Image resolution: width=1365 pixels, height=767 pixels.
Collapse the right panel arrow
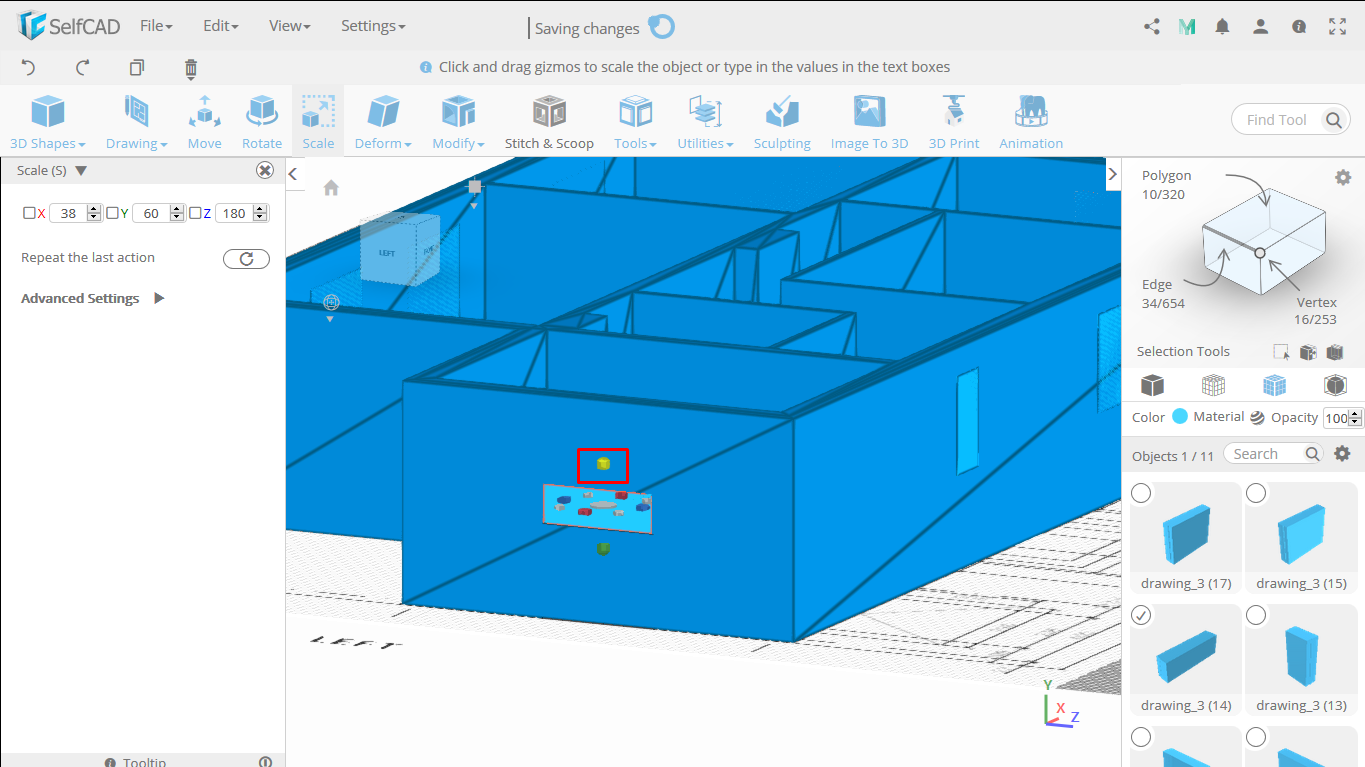[x=1112, y=174]
